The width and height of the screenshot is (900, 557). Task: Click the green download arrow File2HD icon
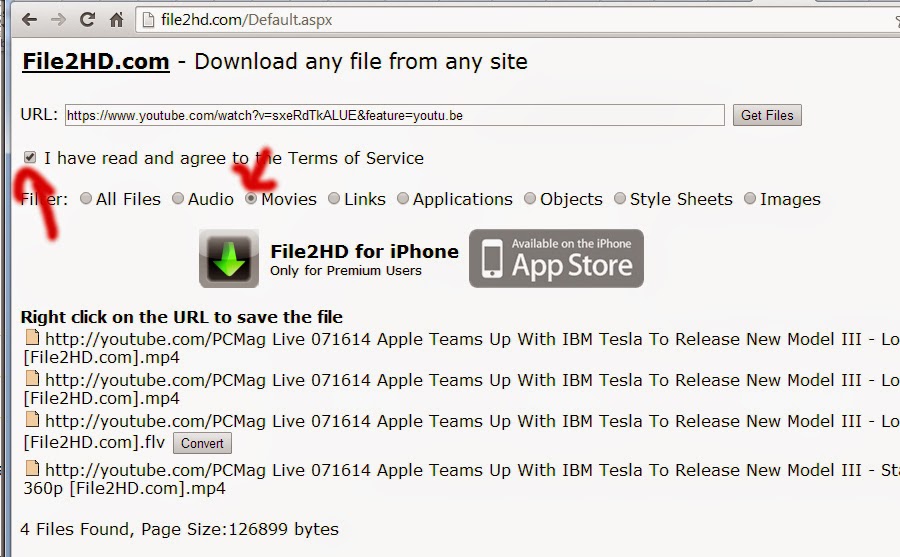[229, 258]
